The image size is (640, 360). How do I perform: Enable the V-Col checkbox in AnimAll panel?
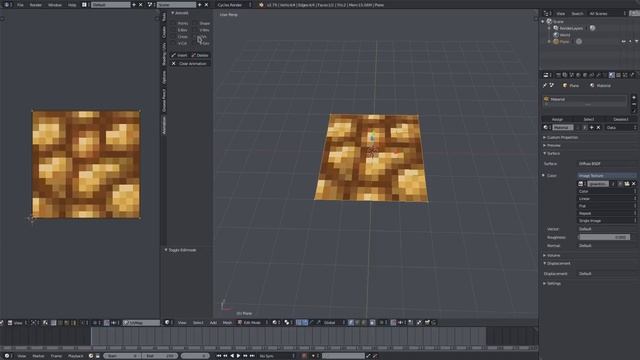click(173, 43)
